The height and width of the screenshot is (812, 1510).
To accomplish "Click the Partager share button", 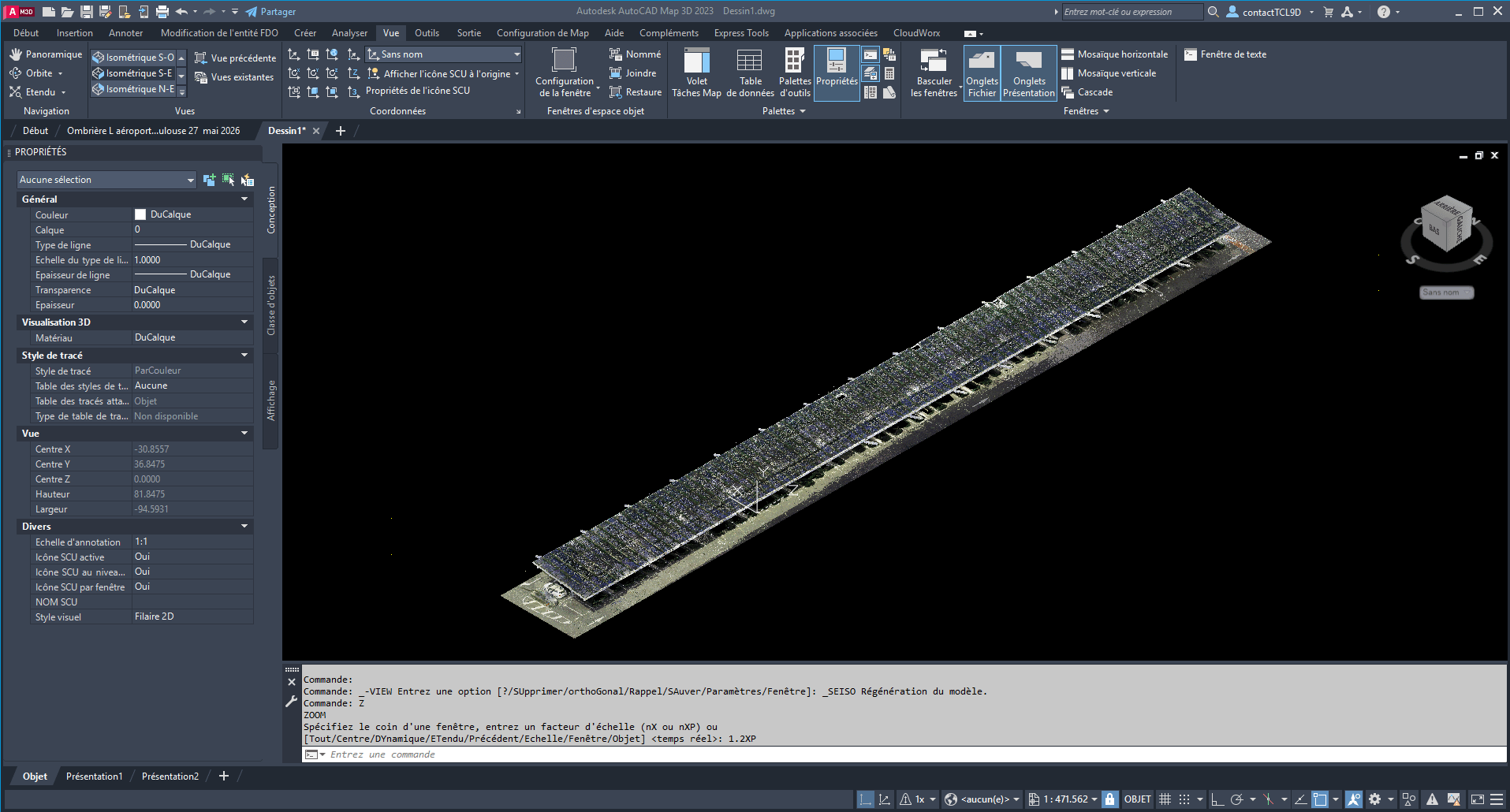I will point(270,12).
